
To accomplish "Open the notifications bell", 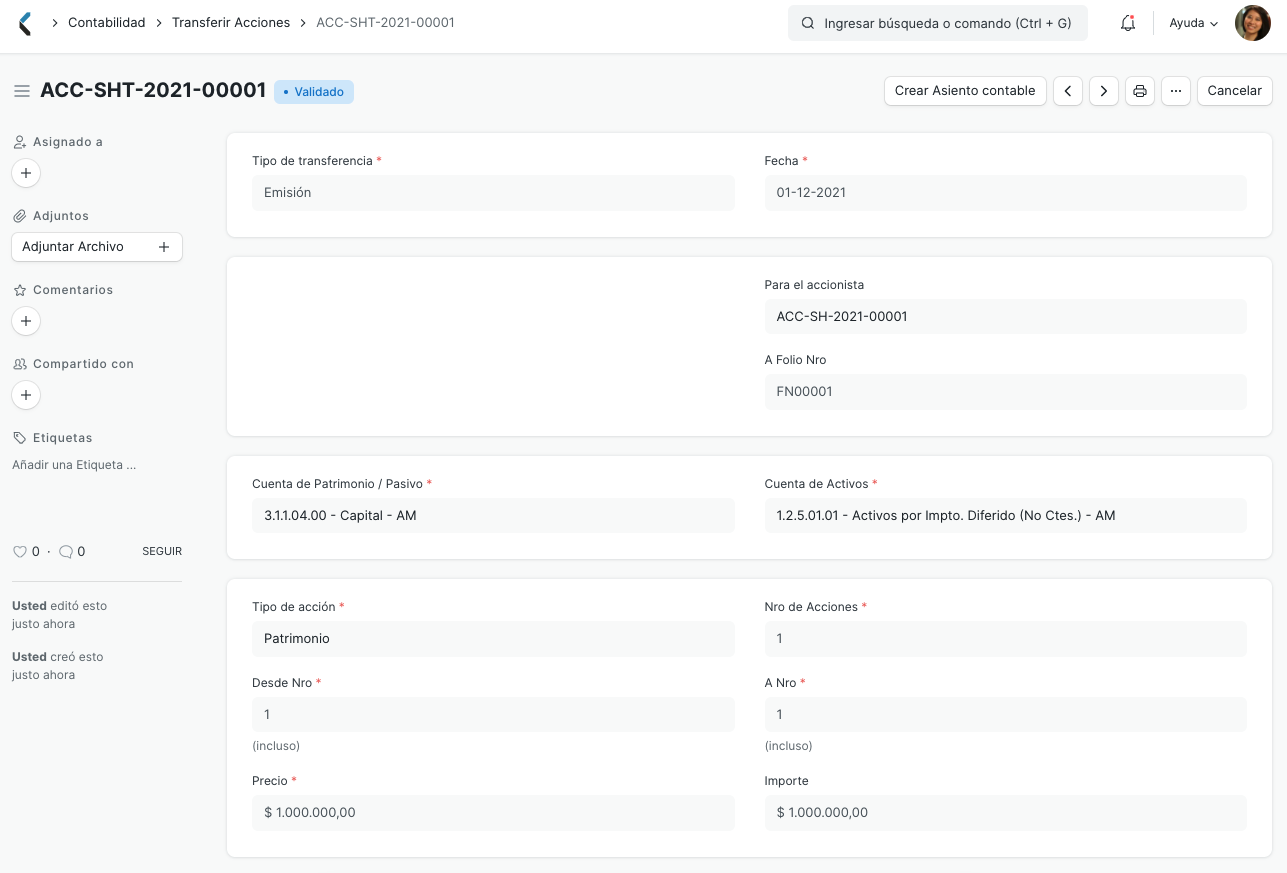I will coord(1128,23).
